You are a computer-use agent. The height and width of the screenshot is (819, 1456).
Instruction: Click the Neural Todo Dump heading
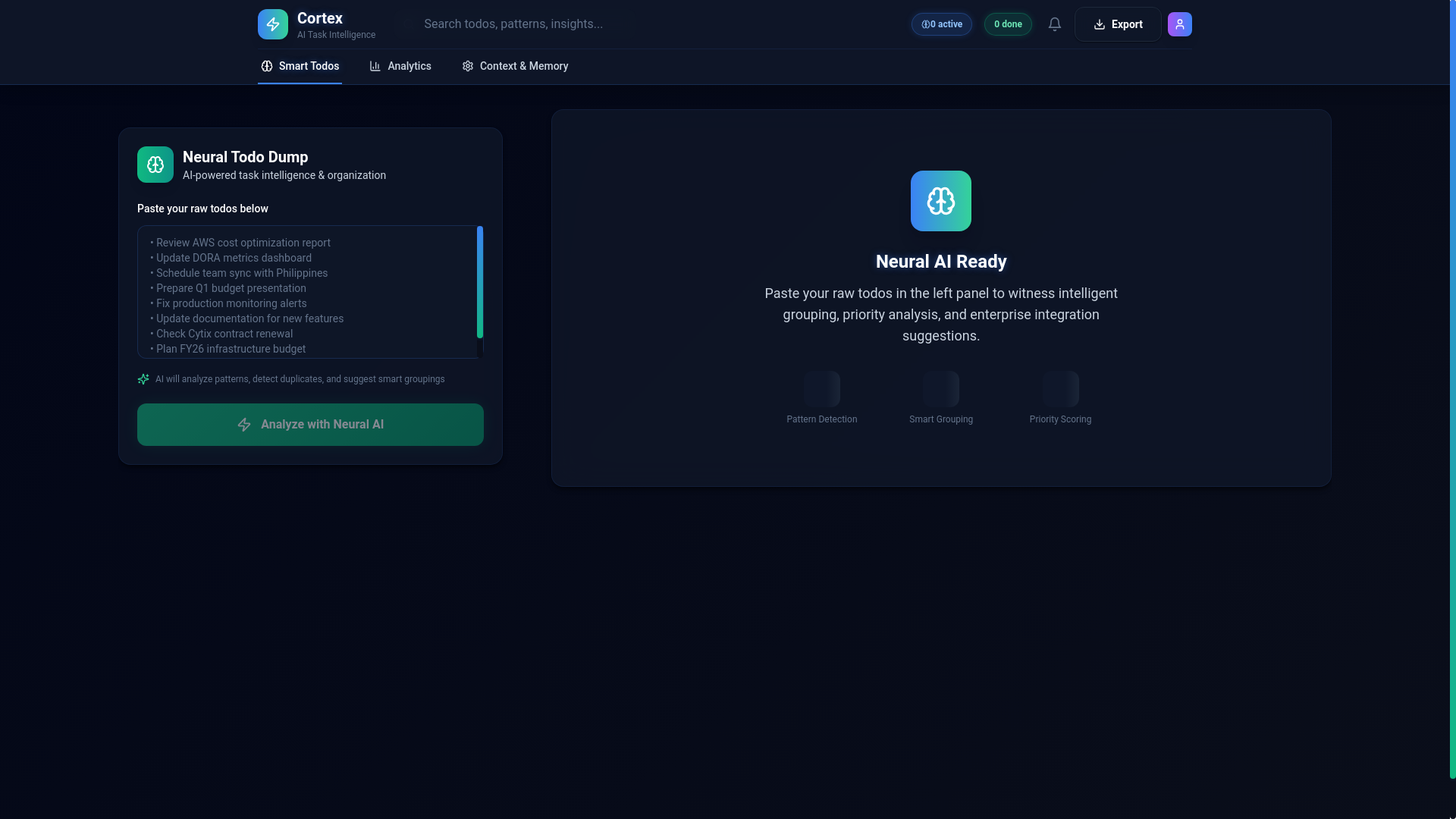[x=246, y=157]
